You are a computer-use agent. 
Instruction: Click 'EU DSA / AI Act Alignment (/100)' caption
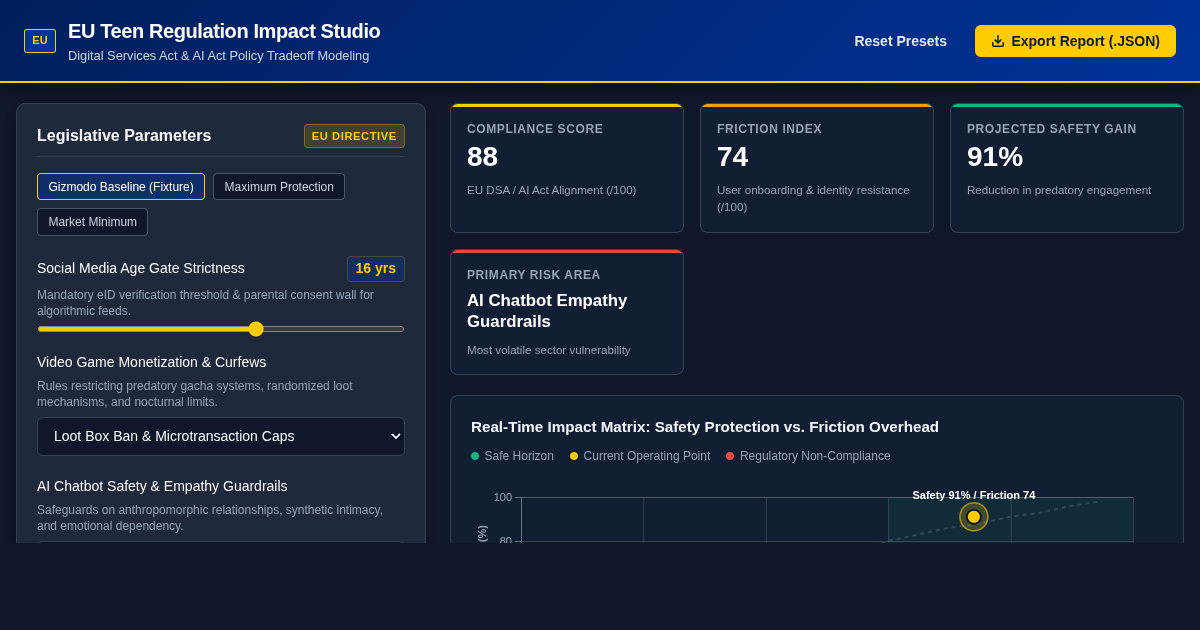(552, 190)
